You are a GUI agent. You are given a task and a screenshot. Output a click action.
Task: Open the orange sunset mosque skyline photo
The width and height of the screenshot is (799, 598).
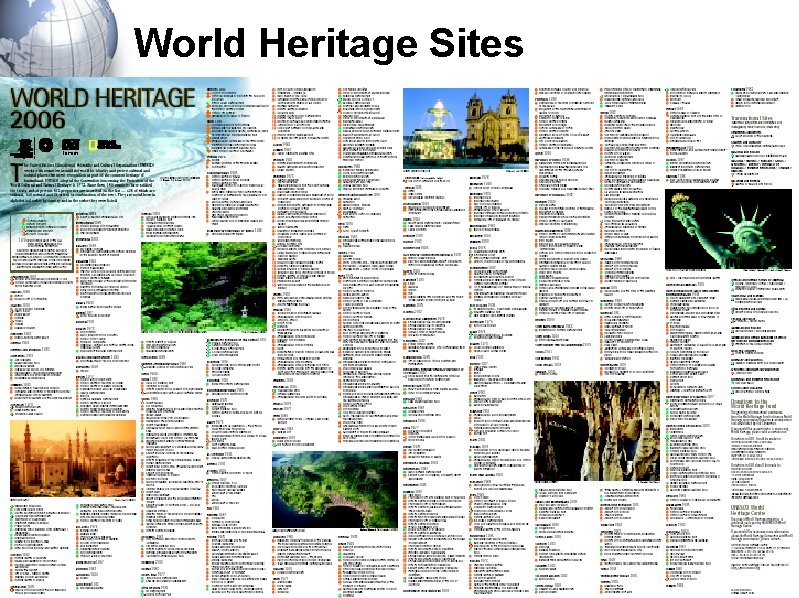tap(73, 458)
